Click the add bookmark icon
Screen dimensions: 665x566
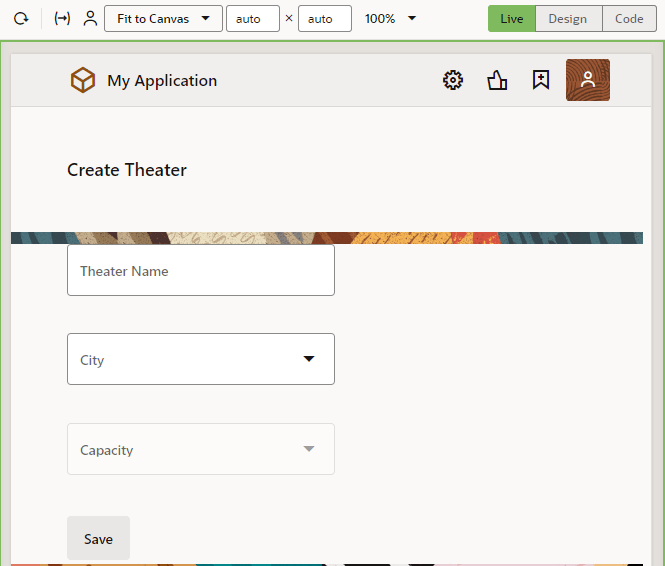click(x=541, y=80)
